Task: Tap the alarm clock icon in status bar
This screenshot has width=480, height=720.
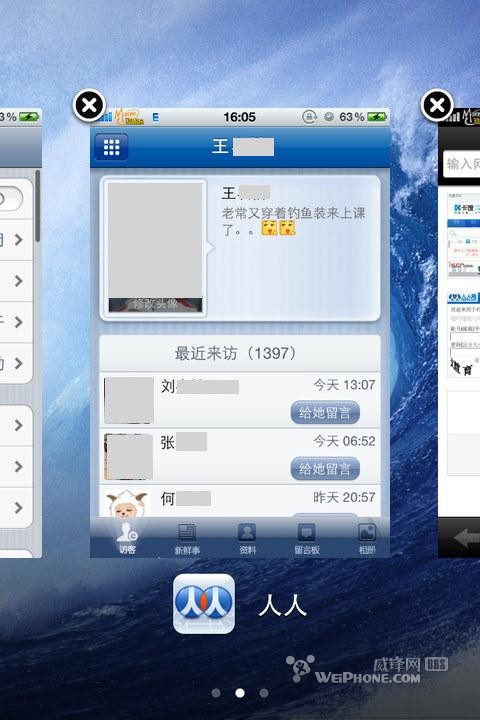Action: tap(329, 117)
